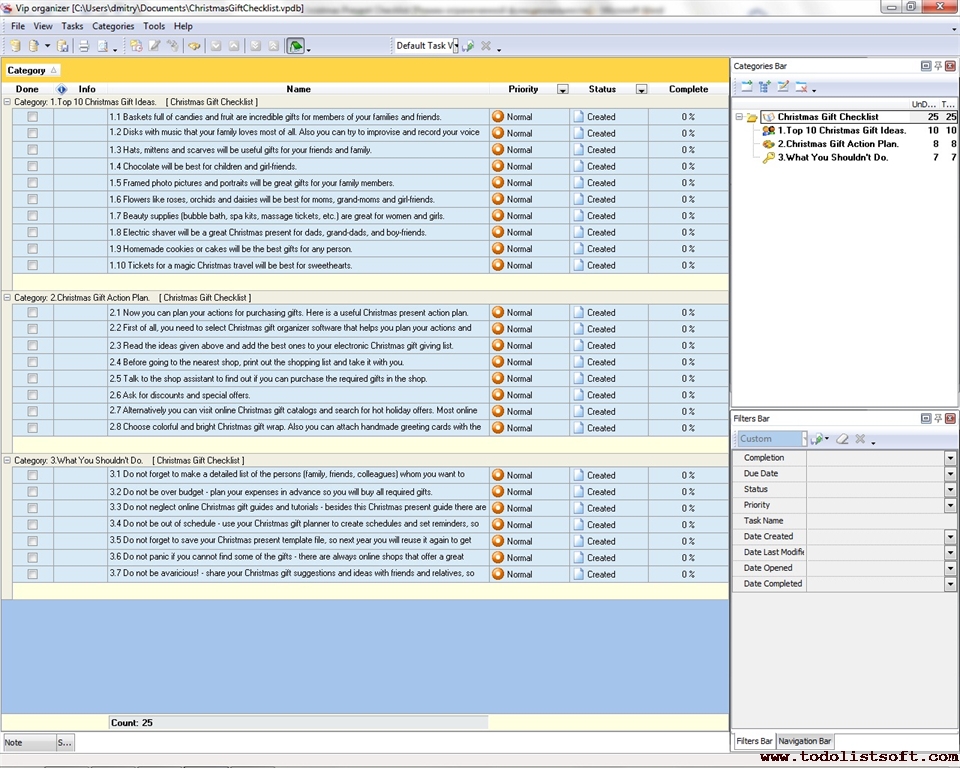Click the delete category icon in Categories Bar
The height and width of the screenshot is (768, 960).
point(801,87)
